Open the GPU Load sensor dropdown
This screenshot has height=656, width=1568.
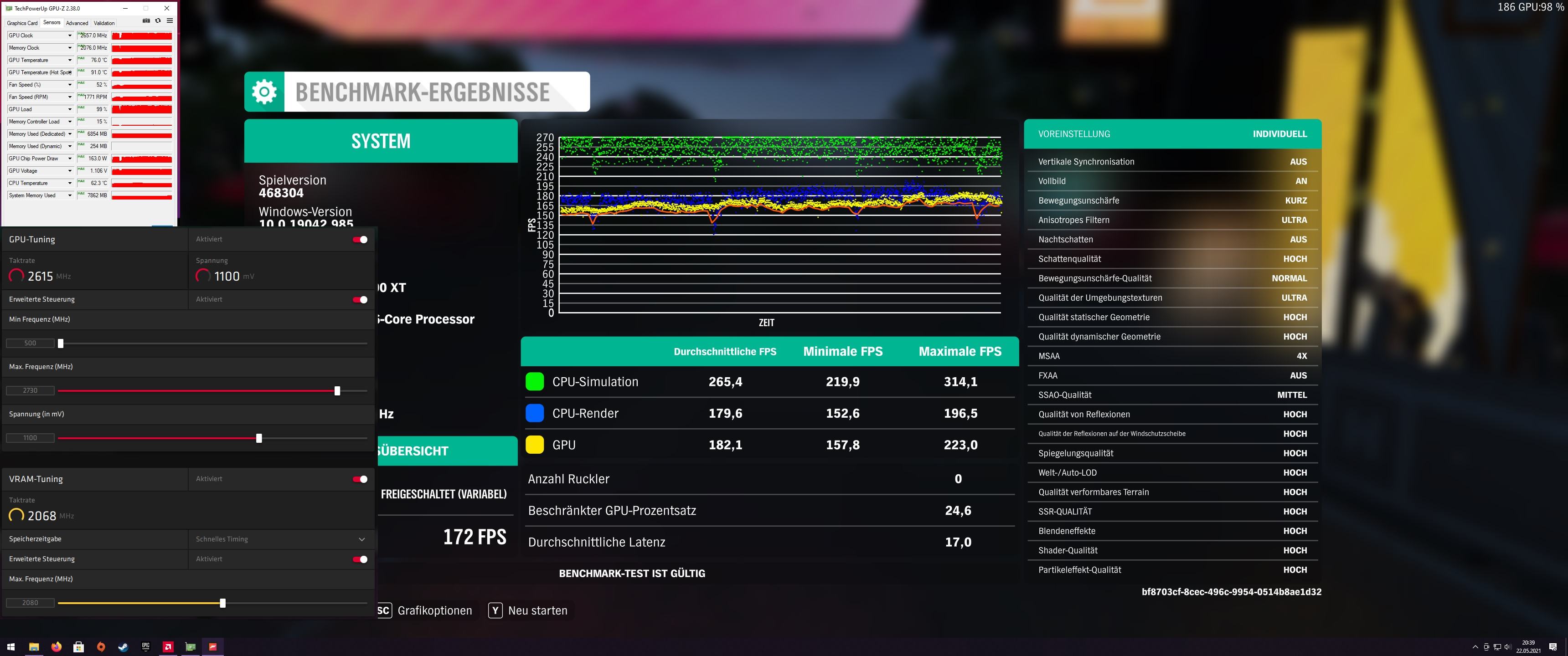[69, 109]
